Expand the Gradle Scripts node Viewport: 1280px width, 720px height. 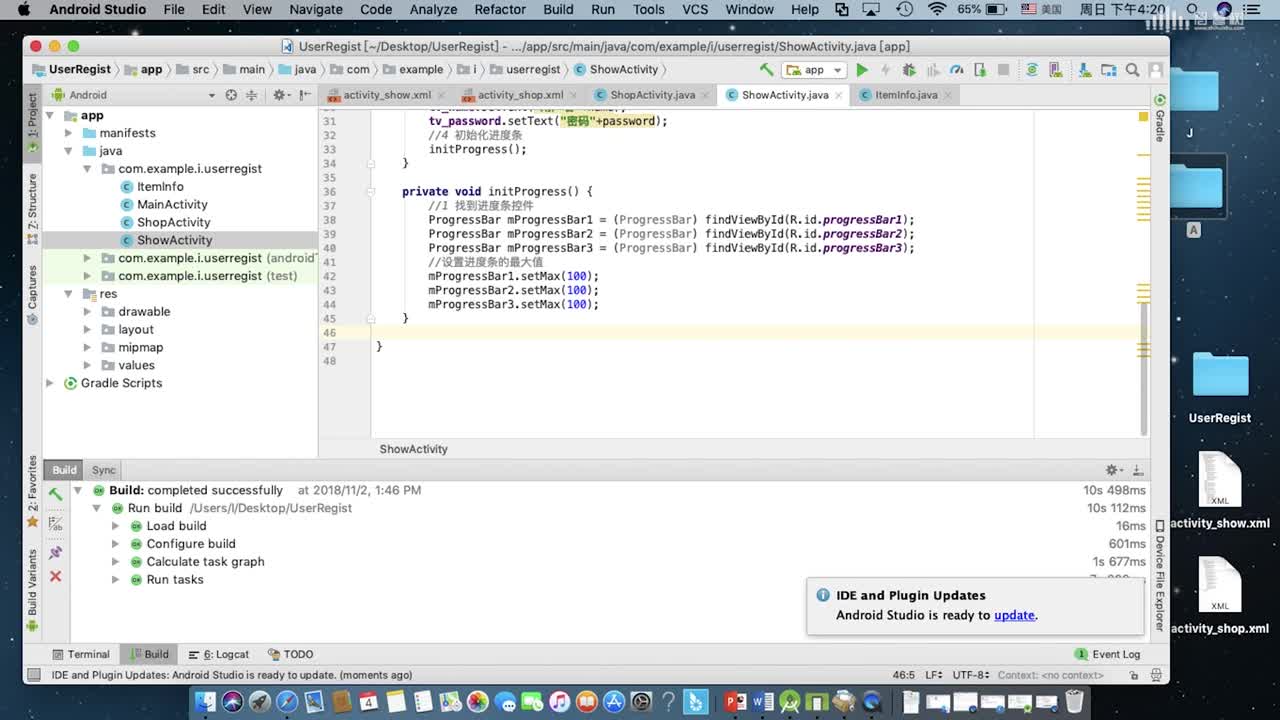click(x=49, y=383)
